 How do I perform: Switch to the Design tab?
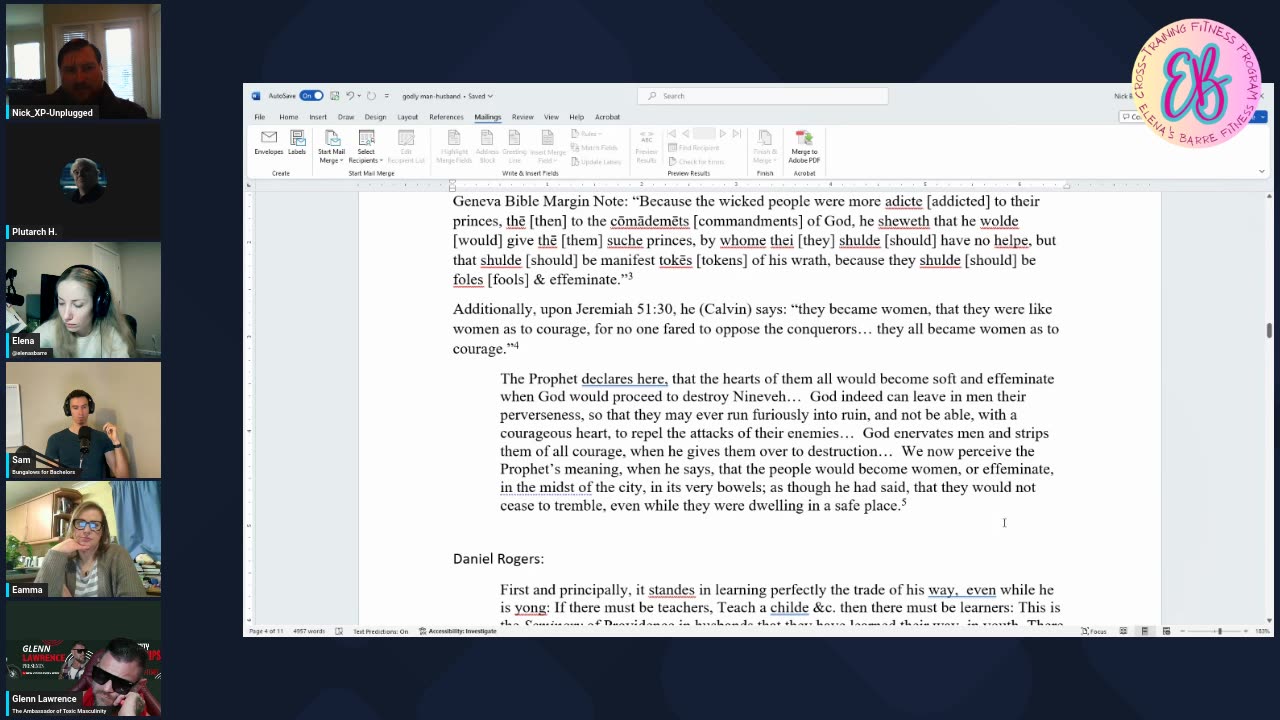pyautogui.click(x=375, y=117)
